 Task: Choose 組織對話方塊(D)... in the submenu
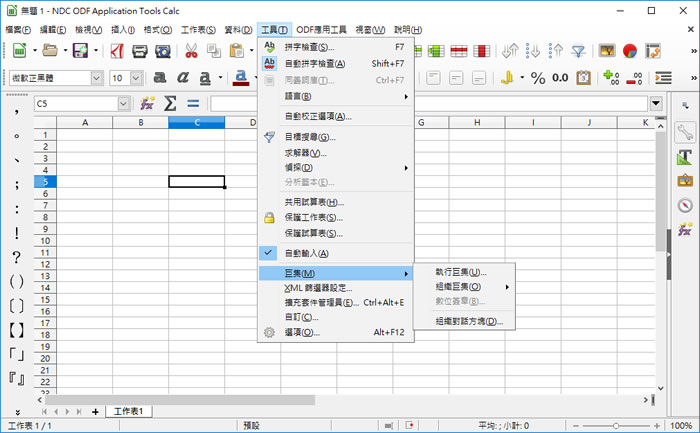coord(464,321)
